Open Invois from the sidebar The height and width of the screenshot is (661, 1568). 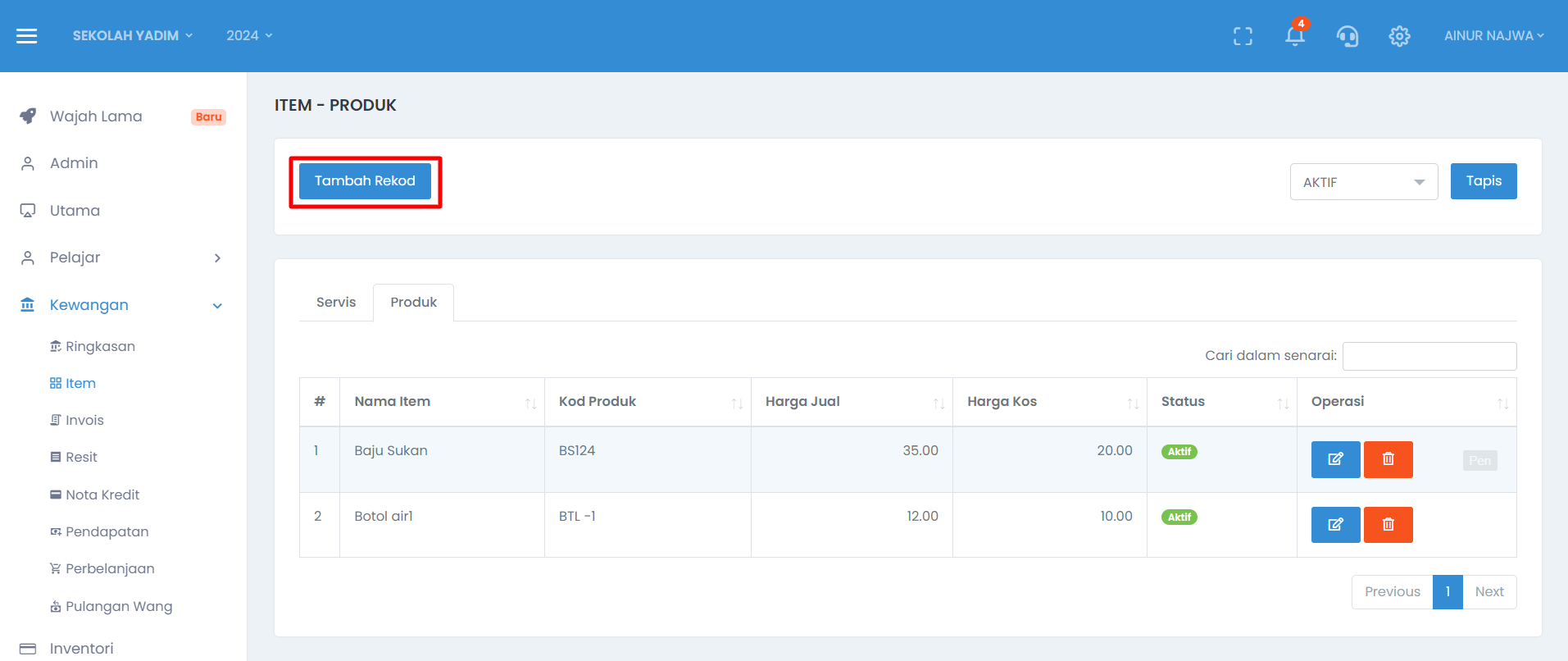tap(84, 421)
